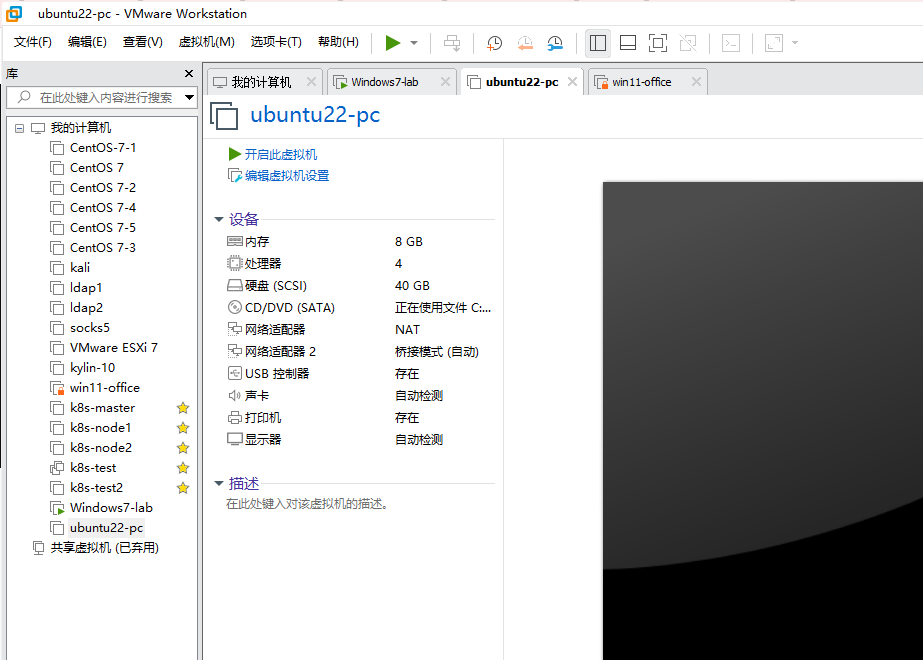Click the 硬盘 (SCSI) device row
Screen dimensions: 923x660
coord(360,286)
